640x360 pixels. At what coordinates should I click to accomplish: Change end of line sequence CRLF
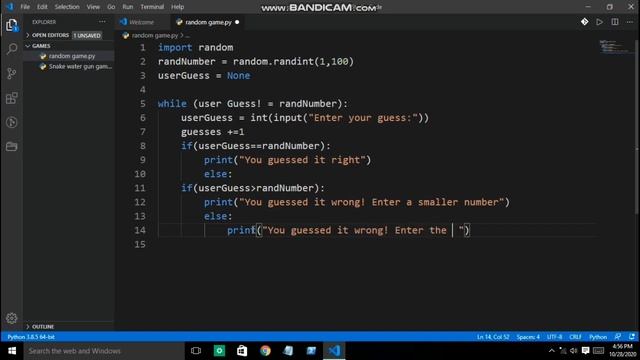click(x=575, y=337)
